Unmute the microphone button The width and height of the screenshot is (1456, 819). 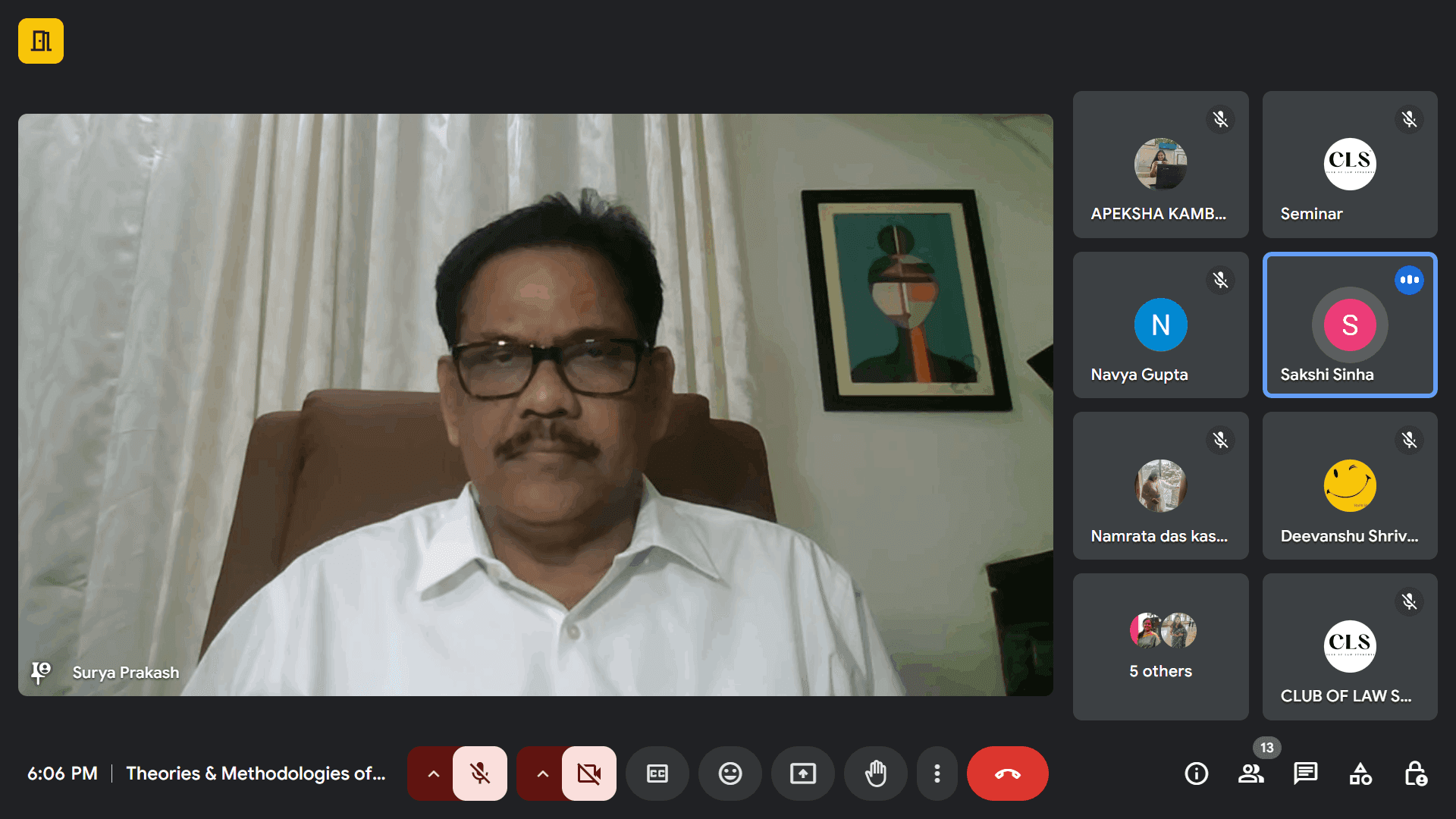480,773
